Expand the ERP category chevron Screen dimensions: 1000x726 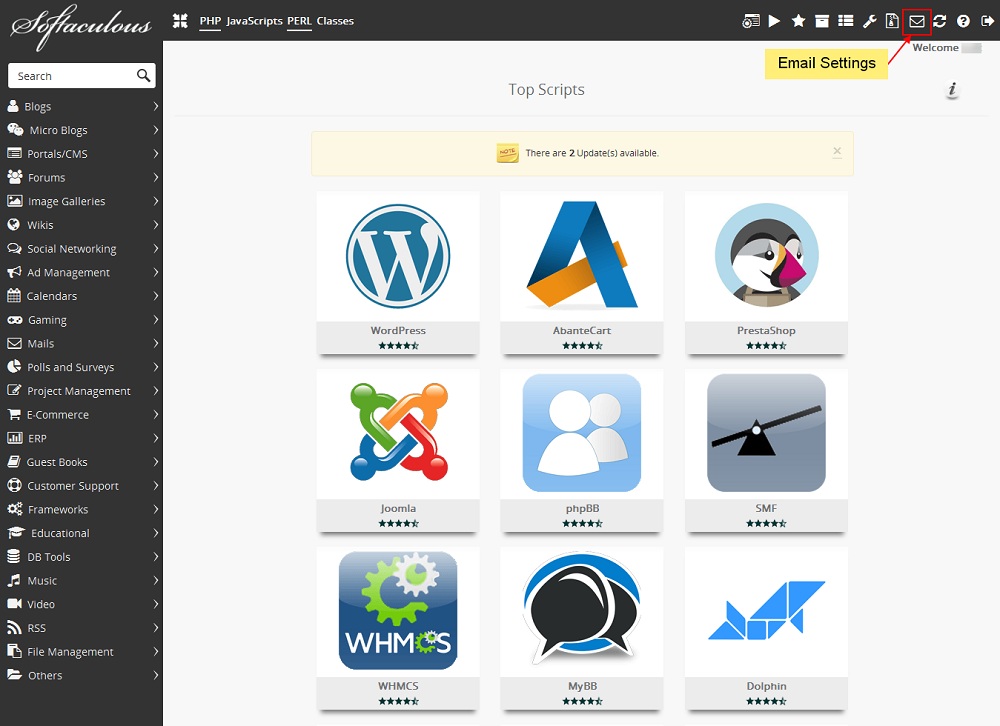[x=155, y=438]
